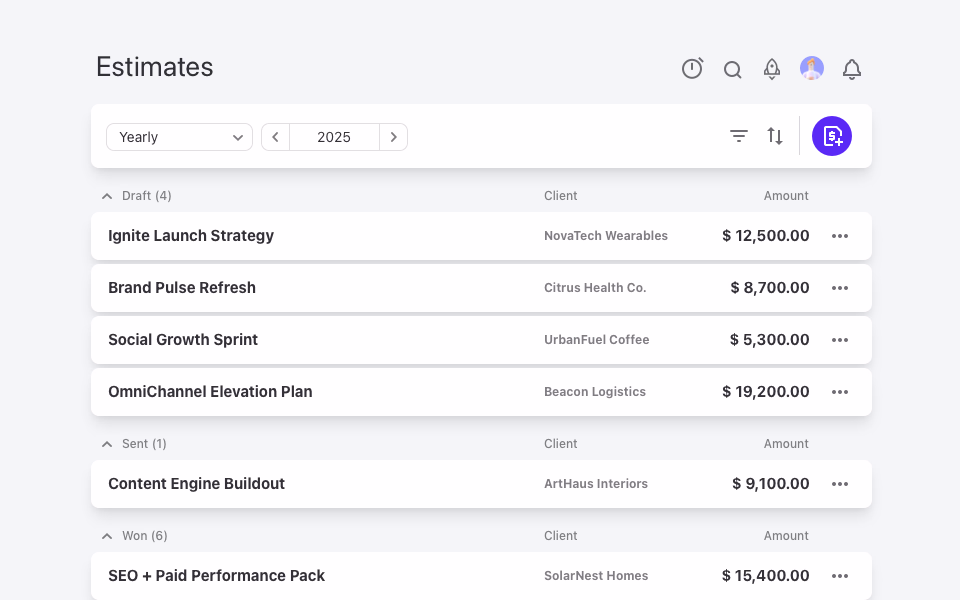Open more options for Social Growth Sprint
The width and height of the screenshot is (960, 600).
coord(840,340)
